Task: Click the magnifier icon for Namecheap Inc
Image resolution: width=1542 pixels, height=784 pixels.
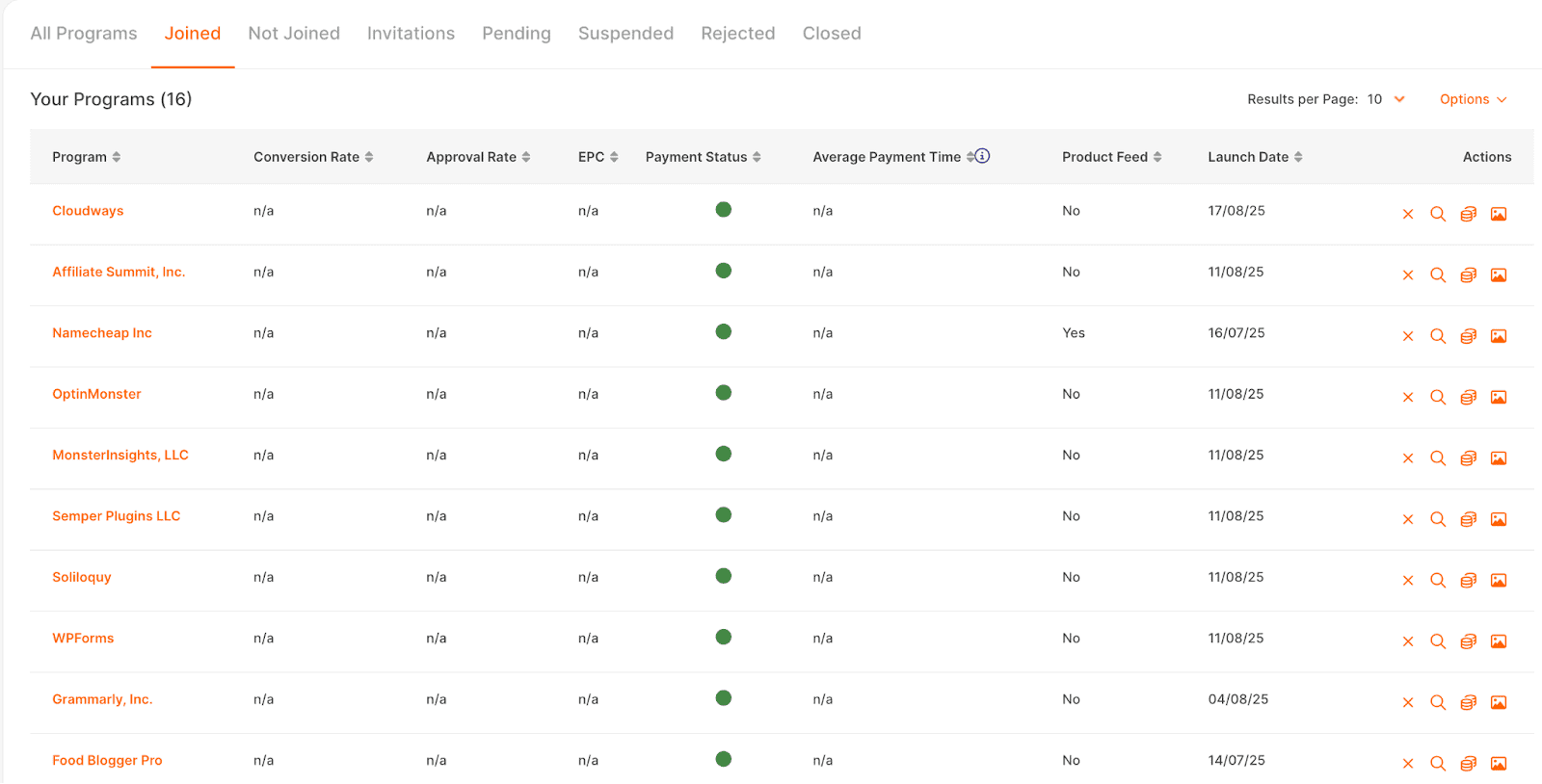Action: [x=1438, y=336]
